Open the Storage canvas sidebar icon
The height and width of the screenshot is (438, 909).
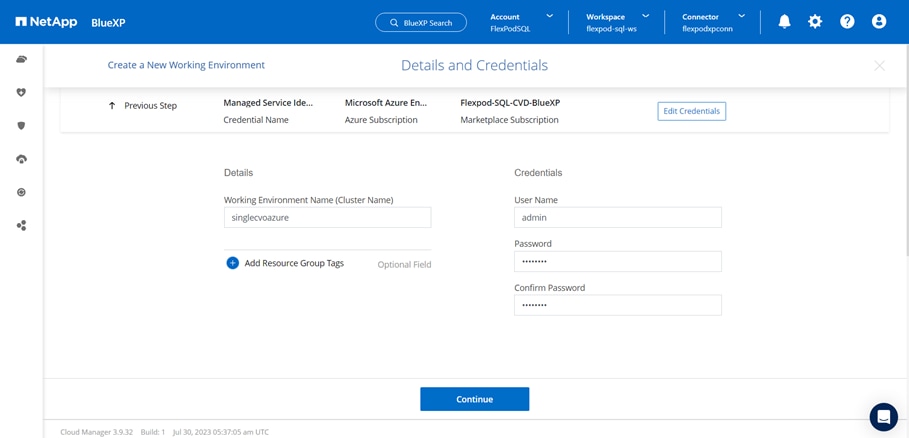21,59
